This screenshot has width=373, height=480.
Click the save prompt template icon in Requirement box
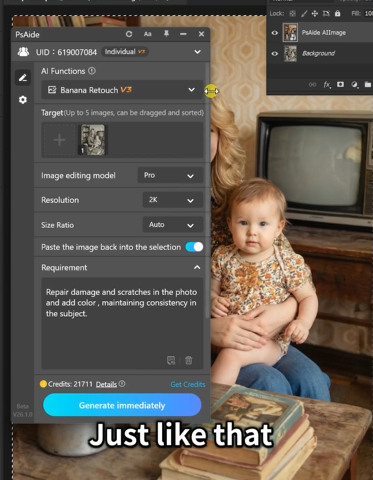[171, 360]
